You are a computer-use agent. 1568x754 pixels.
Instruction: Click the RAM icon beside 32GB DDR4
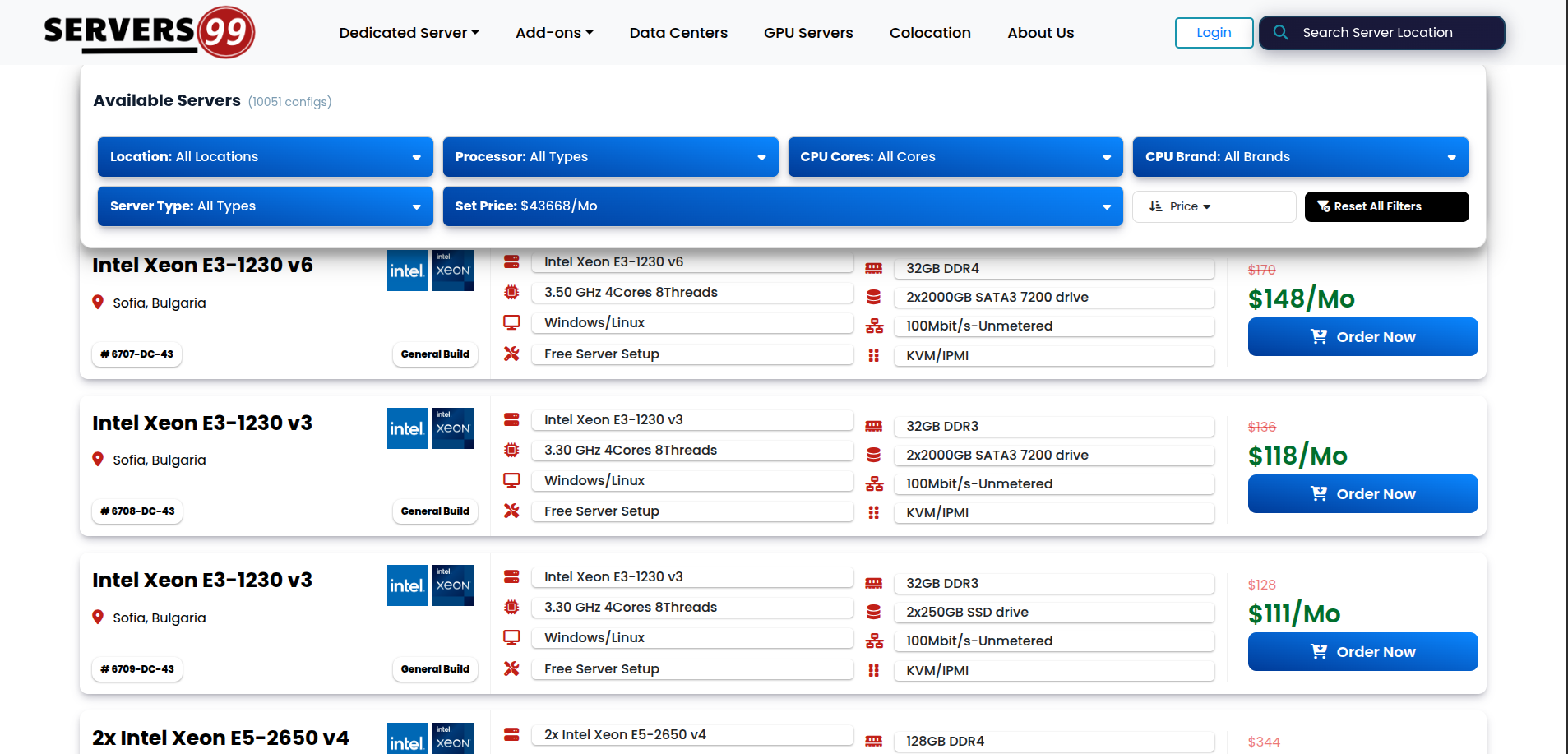[873, 268]
